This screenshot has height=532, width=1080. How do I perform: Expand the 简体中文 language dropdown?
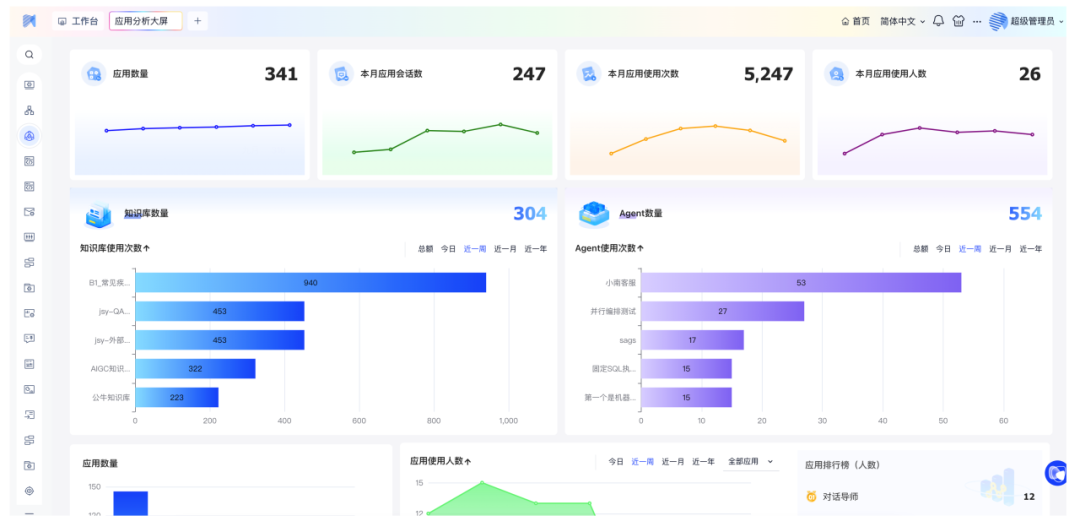902,21
